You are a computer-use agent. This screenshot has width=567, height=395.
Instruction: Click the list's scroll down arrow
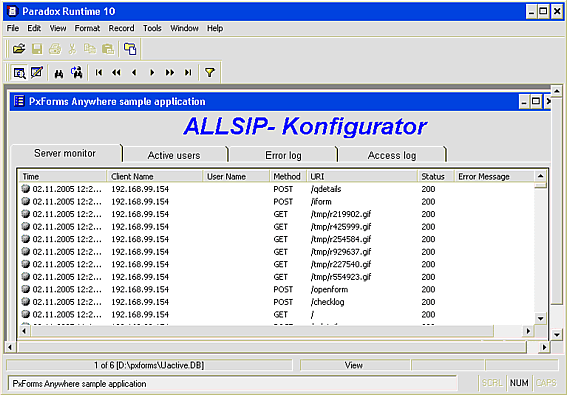[x=541, y=318]
